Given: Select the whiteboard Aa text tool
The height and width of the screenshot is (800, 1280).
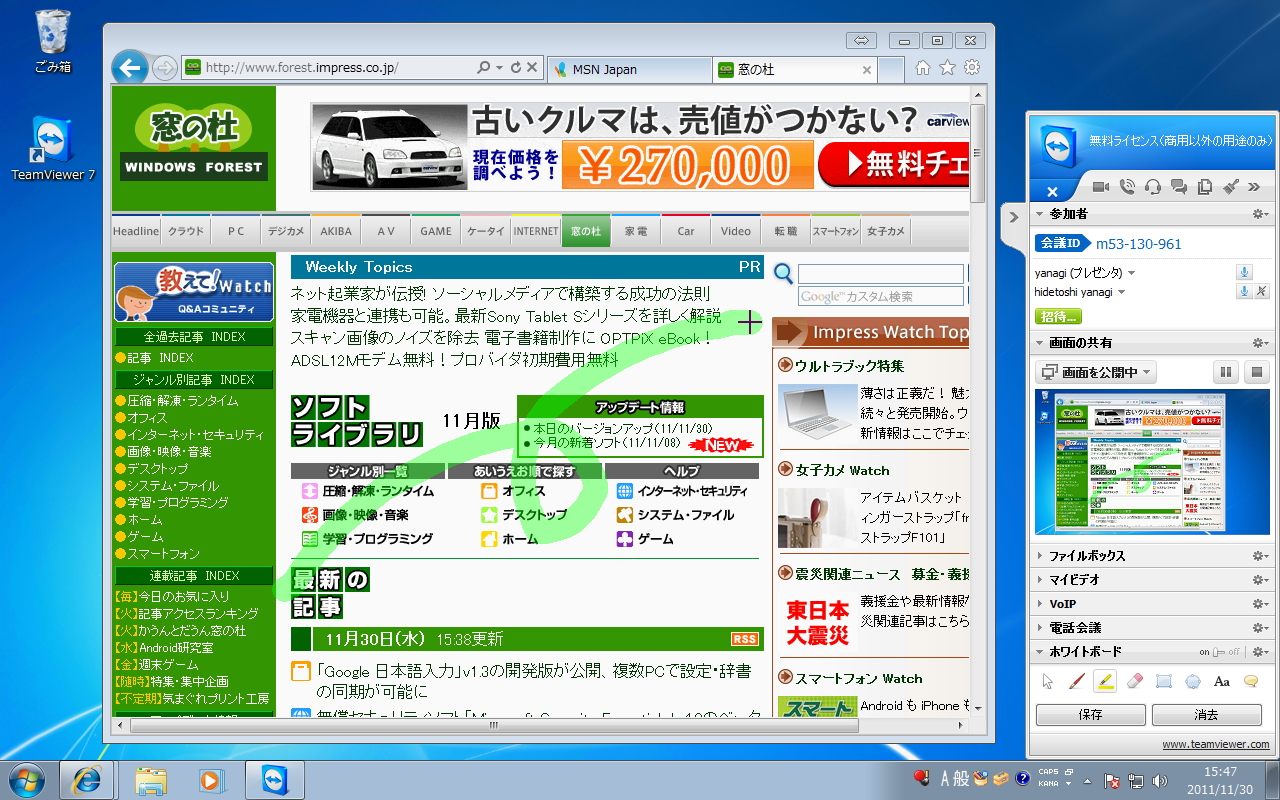Looking at the screenshot, I should click(1221, 682).
